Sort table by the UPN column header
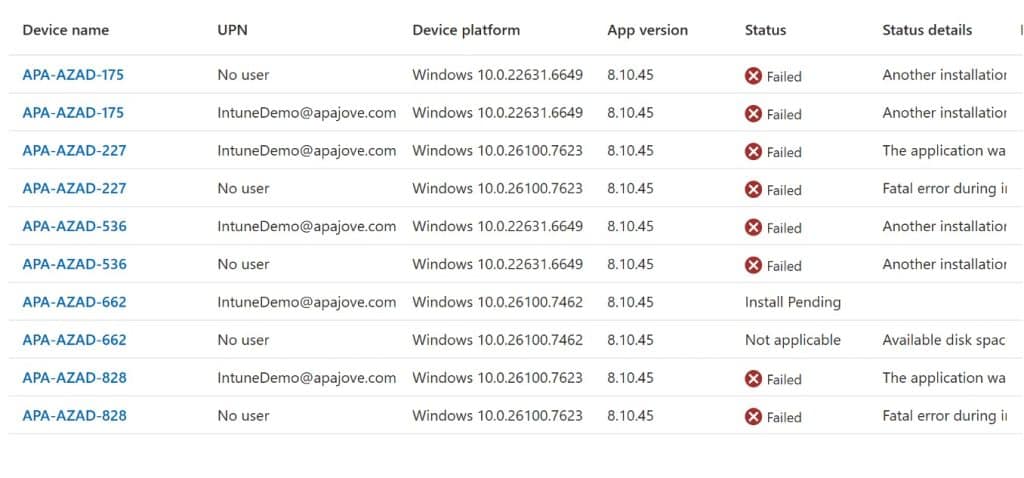 [232, 30]
